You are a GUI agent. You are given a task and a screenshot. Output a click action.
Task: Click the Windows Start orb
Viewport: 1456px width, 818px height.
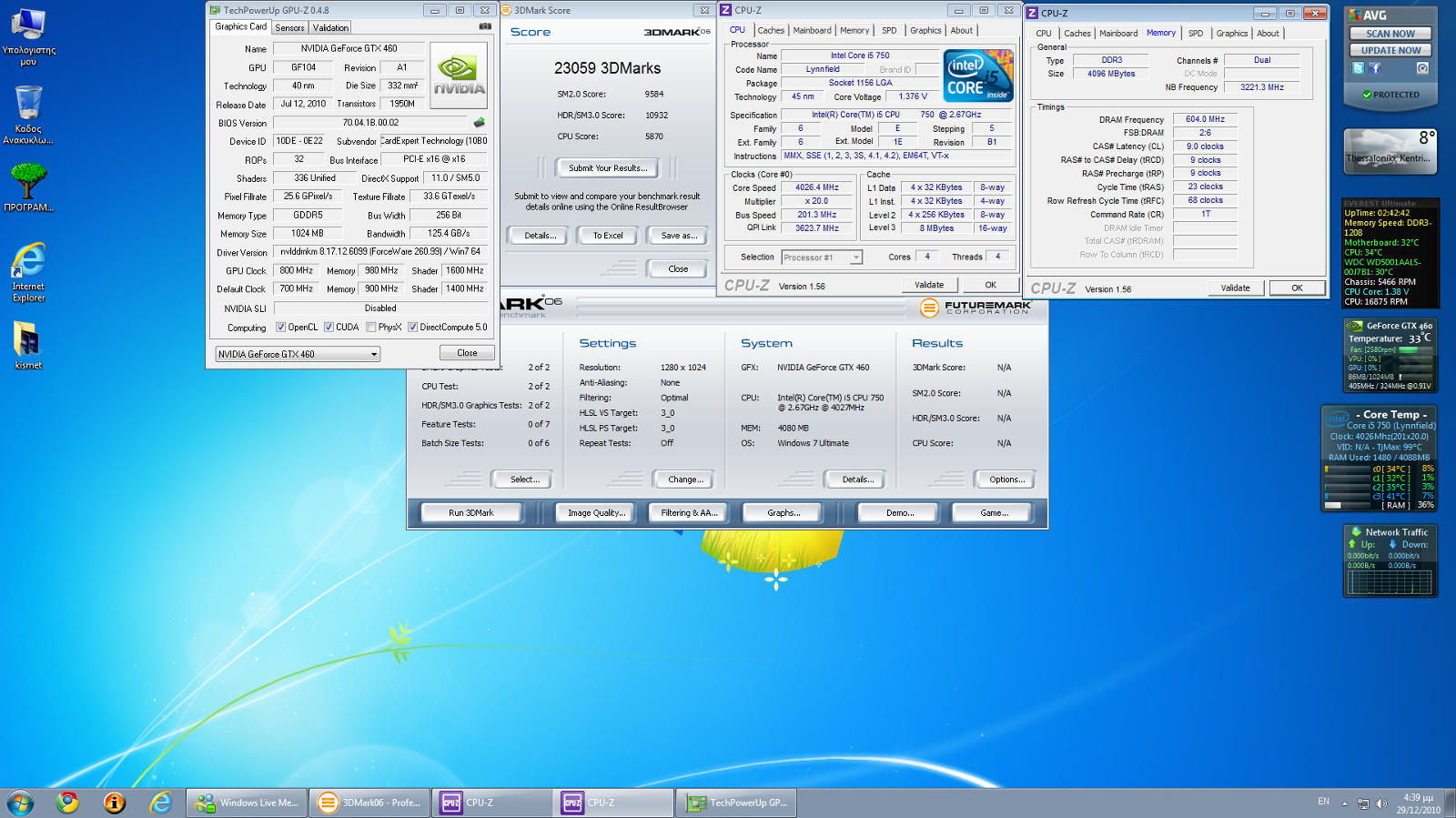[x=20, y=803]
